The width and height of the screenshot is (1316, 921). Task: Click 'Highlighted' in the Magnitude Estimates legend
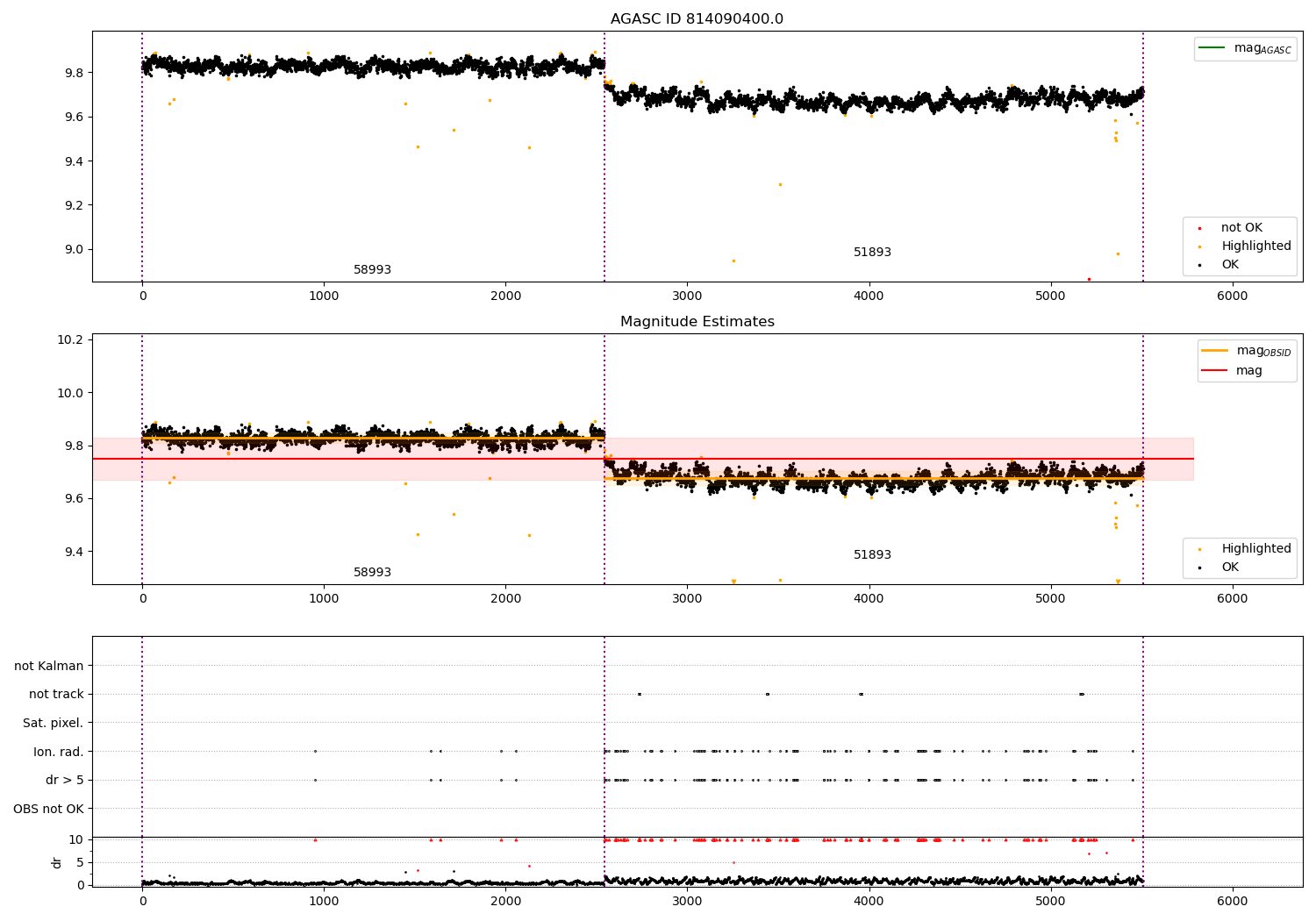click(x=1255, y=548)
